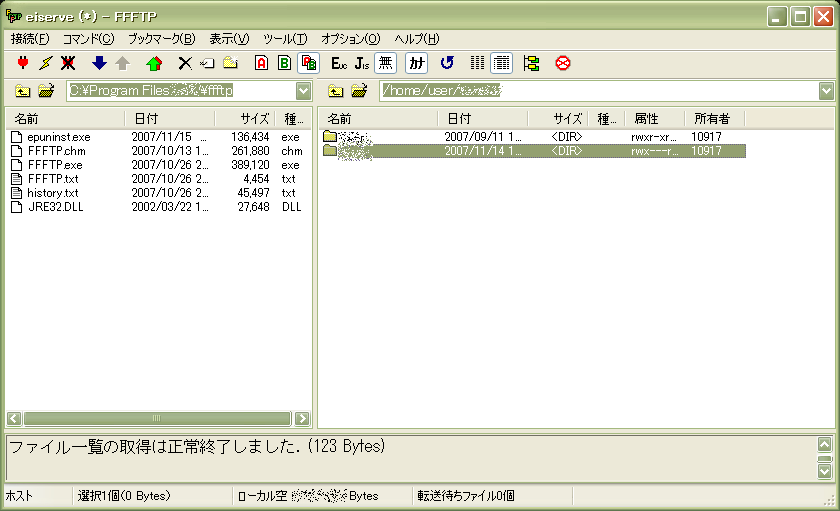Viewport: 840px width, 511px height.
Task: Click the 選択1個(0 Bytes) status bar entry
Action: tap(124, 496)
